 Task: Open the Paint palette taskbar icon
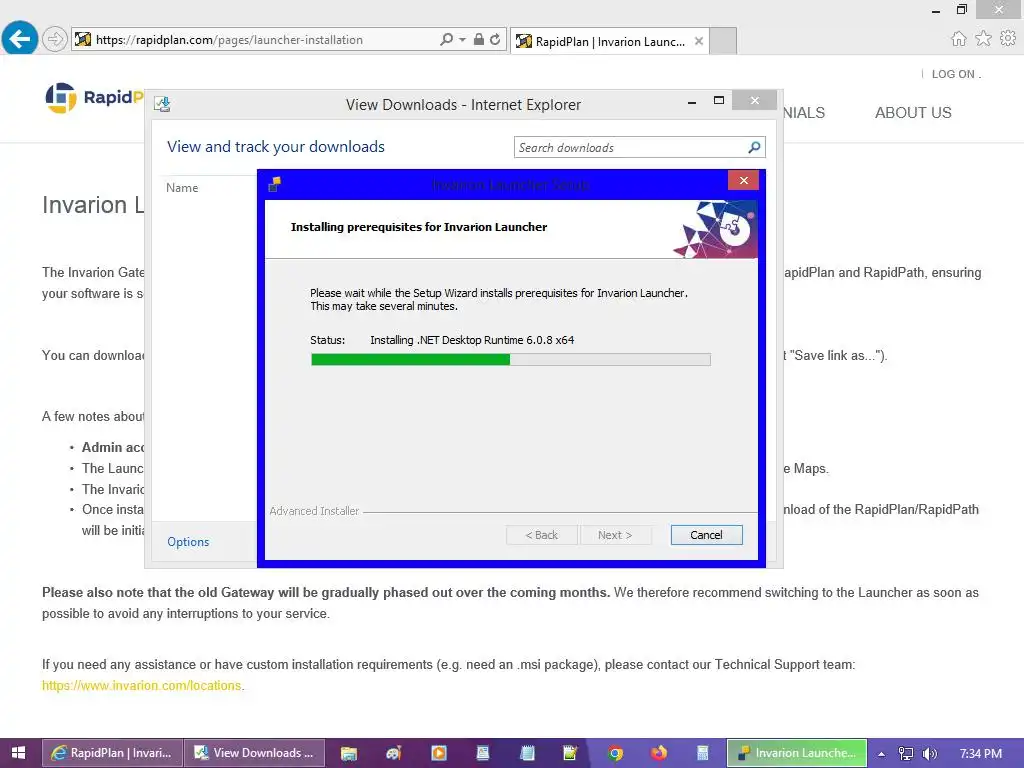pos(393,753)
